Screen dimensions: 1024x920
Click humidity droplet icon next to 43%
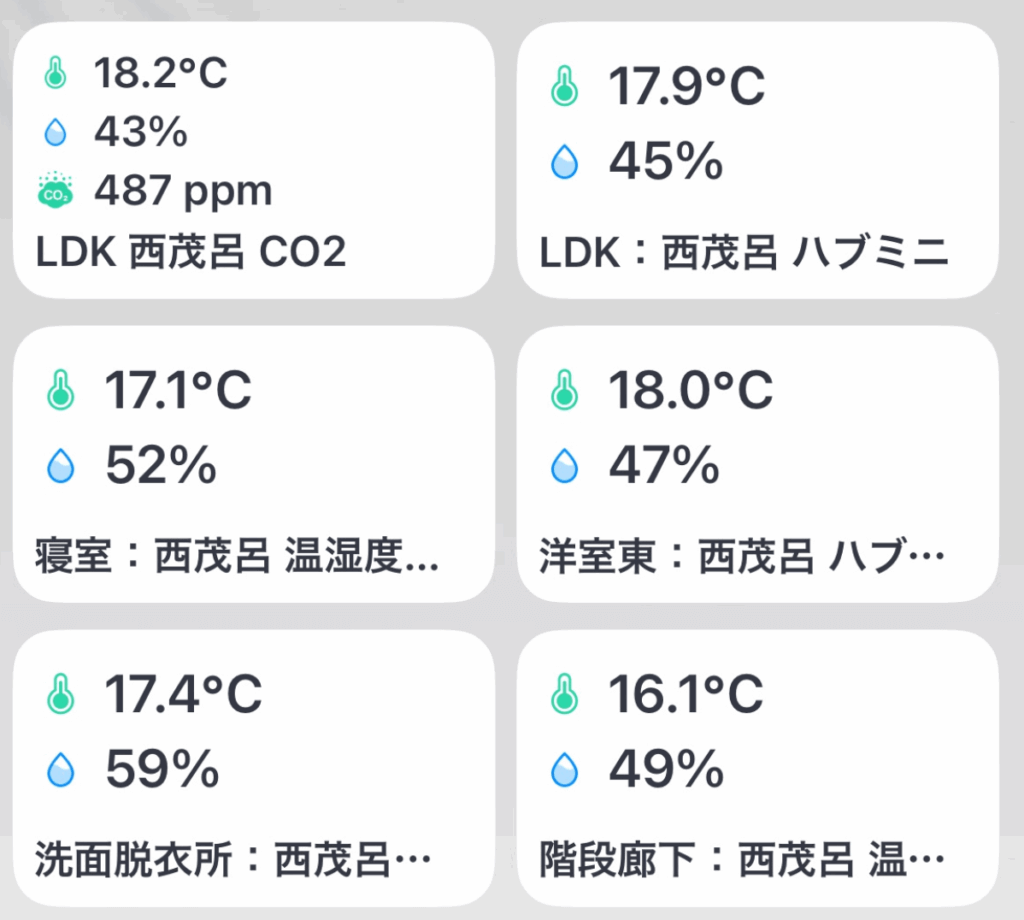pyautogui.click(x=54, y=132)
